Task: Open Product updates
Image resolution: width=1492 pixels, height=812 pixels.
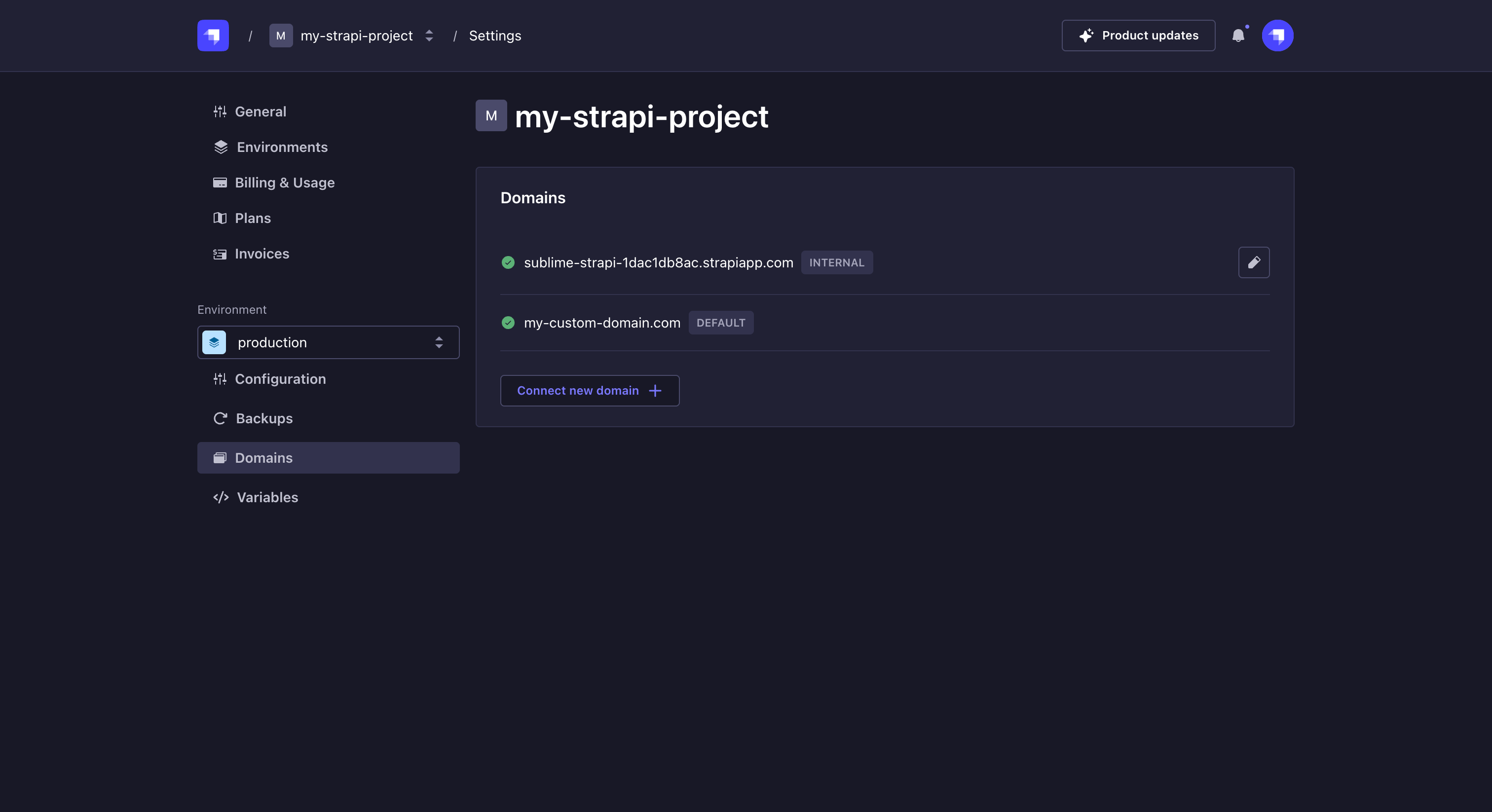Action: pyautogui.click(x=1138, y=36)
